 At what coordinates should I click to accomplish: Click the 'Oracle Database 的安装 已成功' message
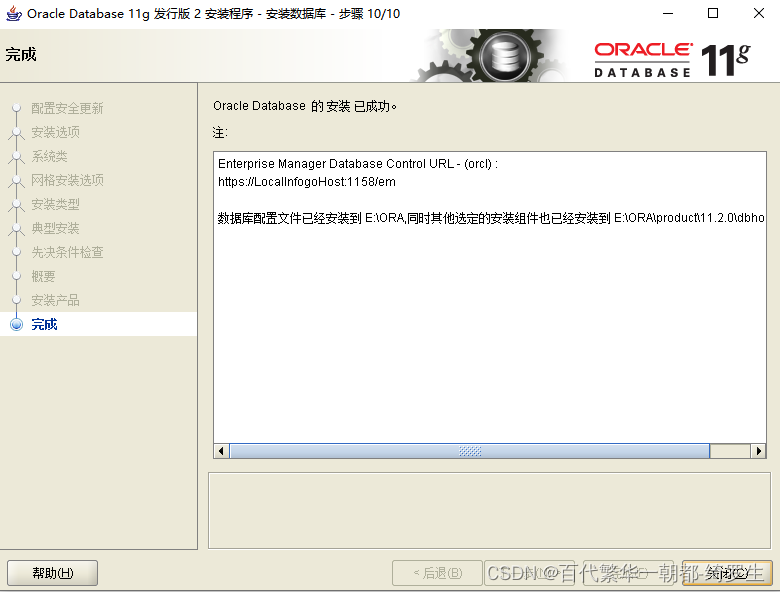point(304,106)
